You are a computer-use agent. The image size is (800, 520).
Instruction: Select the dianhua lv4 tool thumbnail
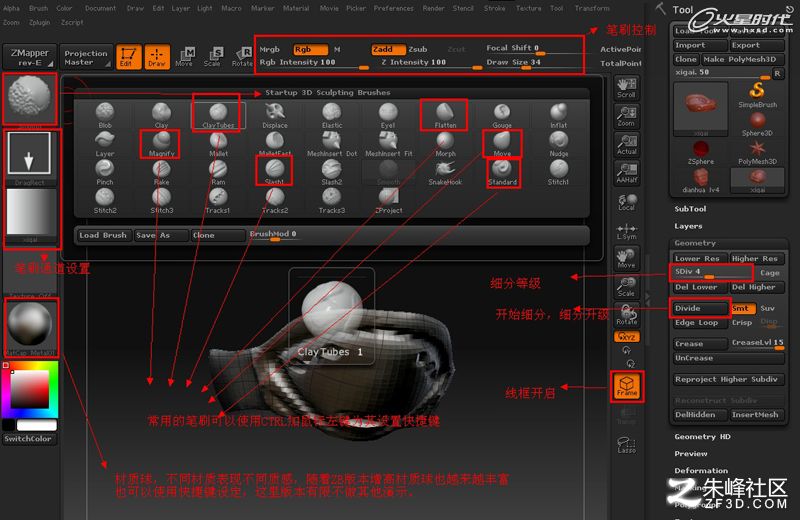click(x=701, y=181)
